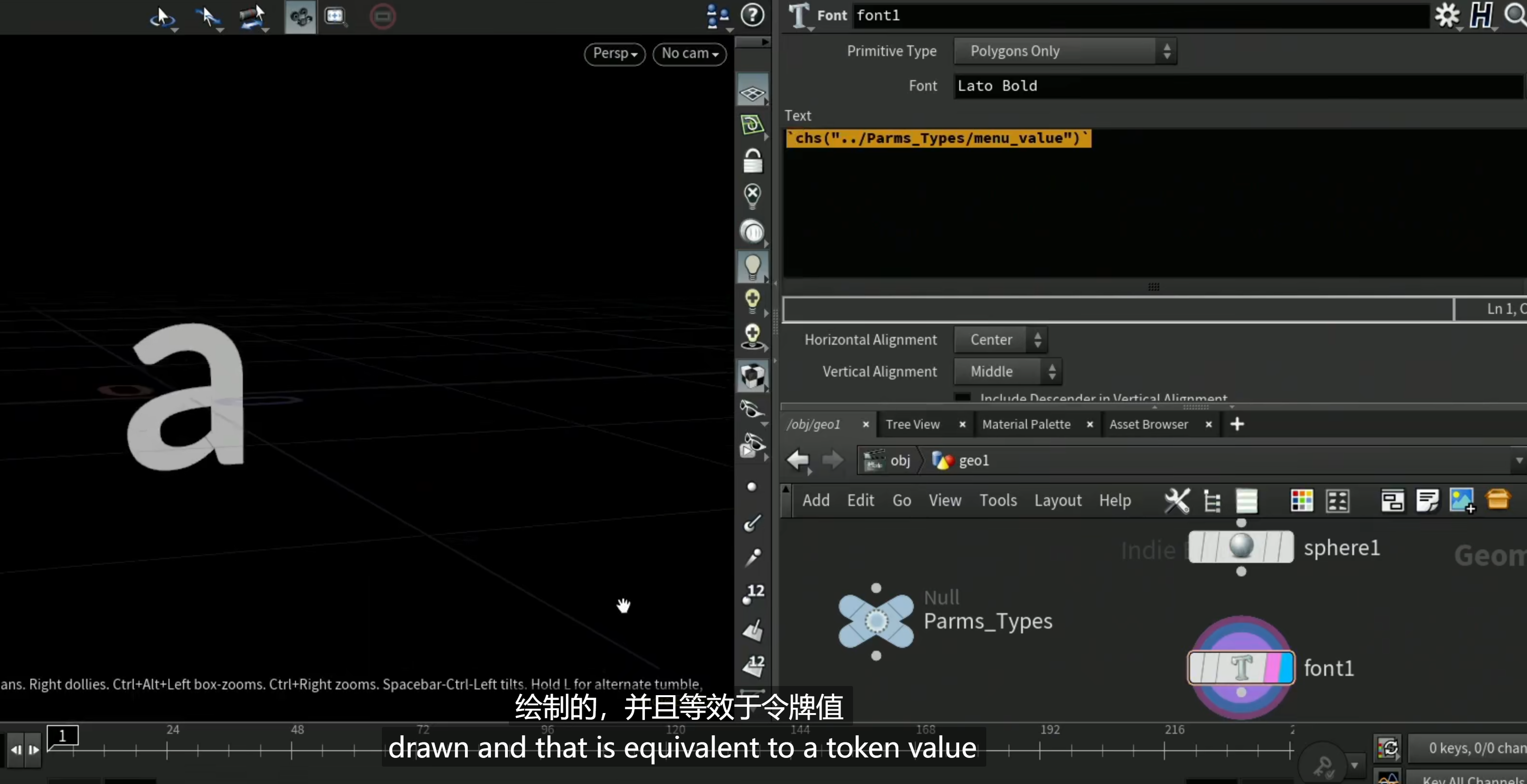Open the Edit menu in network editor

pos(860,501)
